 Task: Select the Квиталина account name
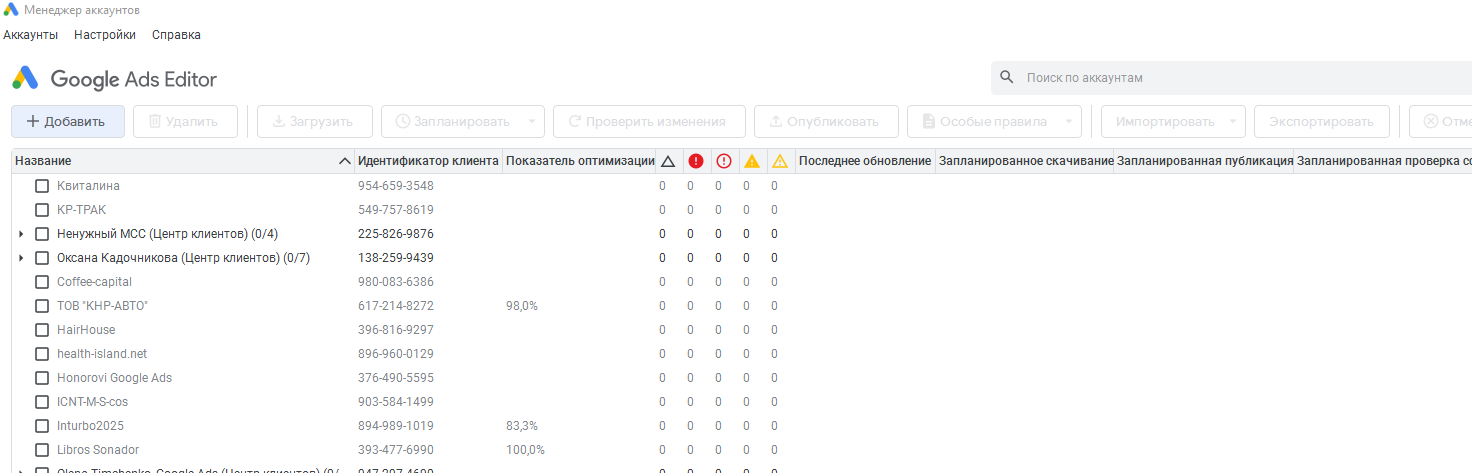88,186
